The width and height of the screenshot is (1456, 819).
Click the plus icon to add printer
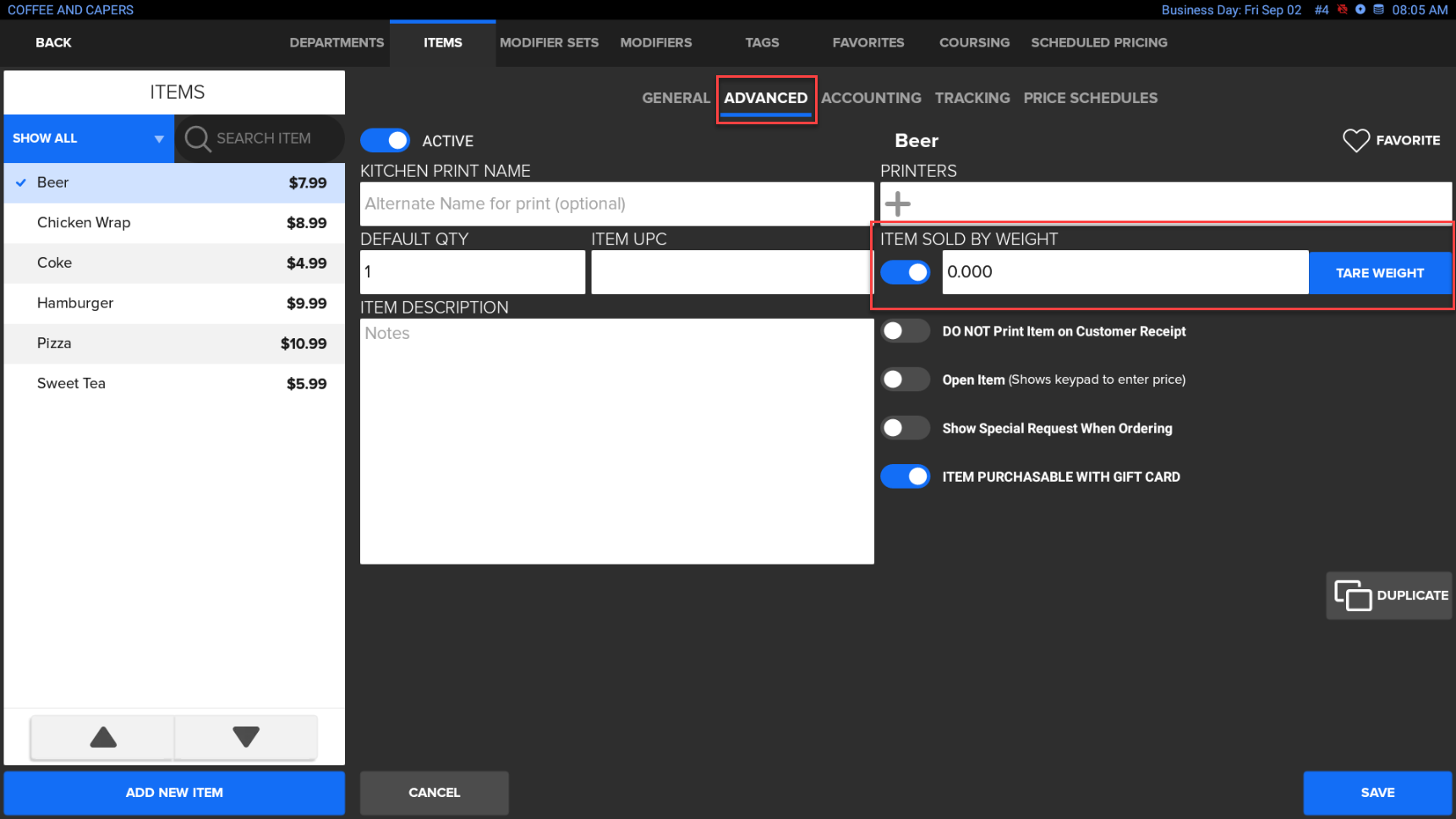pyautogui.click(x=897, y=204)
